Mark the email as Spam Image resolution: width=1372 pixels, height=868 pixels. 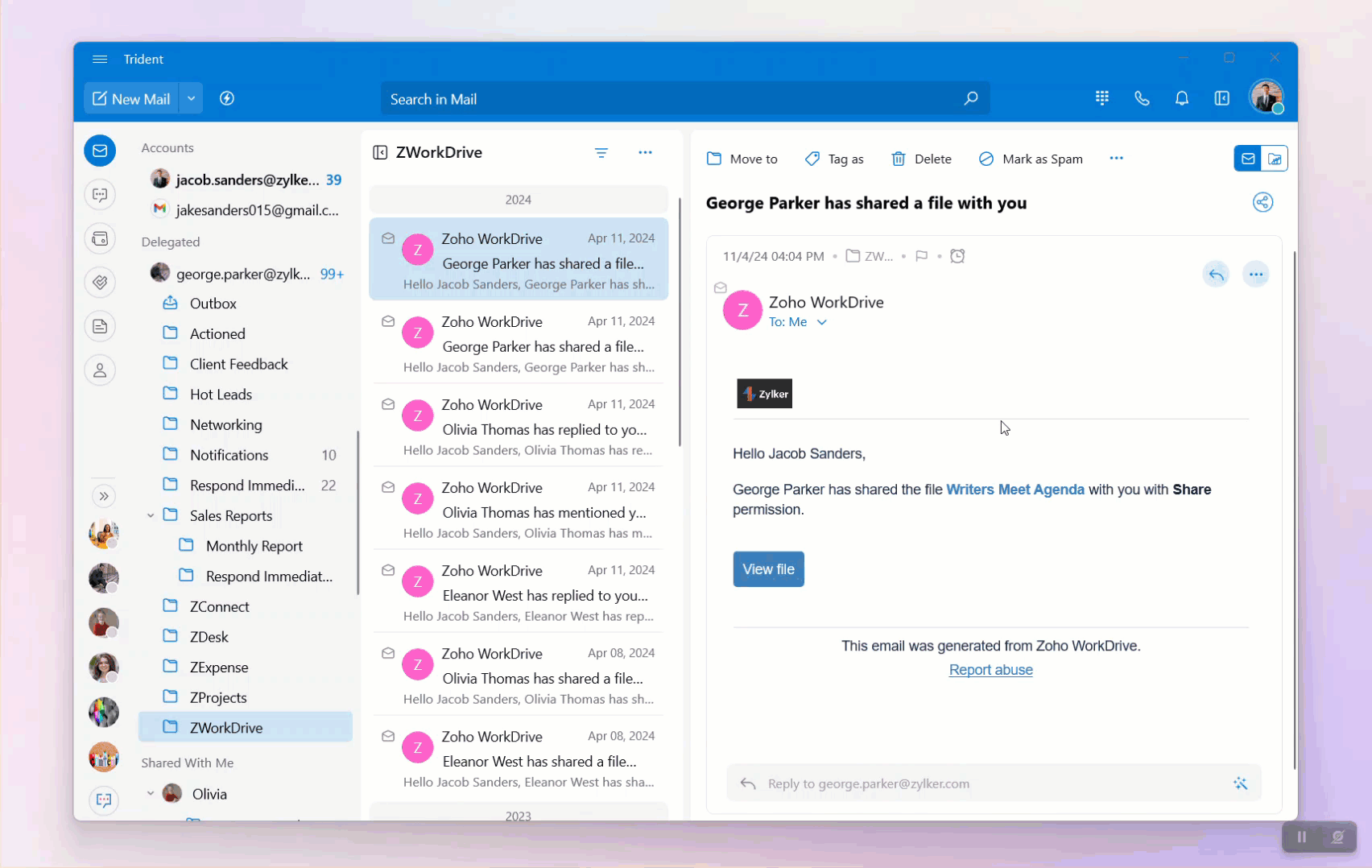click(x=1031, y=159)
